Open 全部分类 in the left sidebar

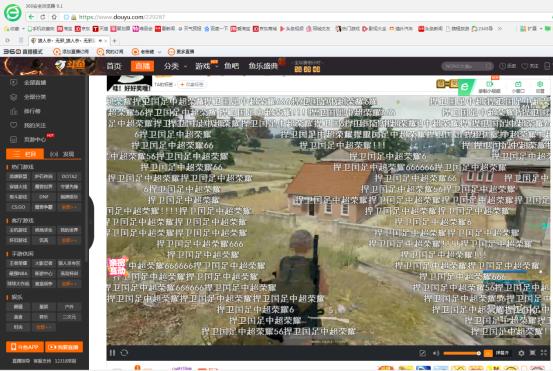(28, 97)
